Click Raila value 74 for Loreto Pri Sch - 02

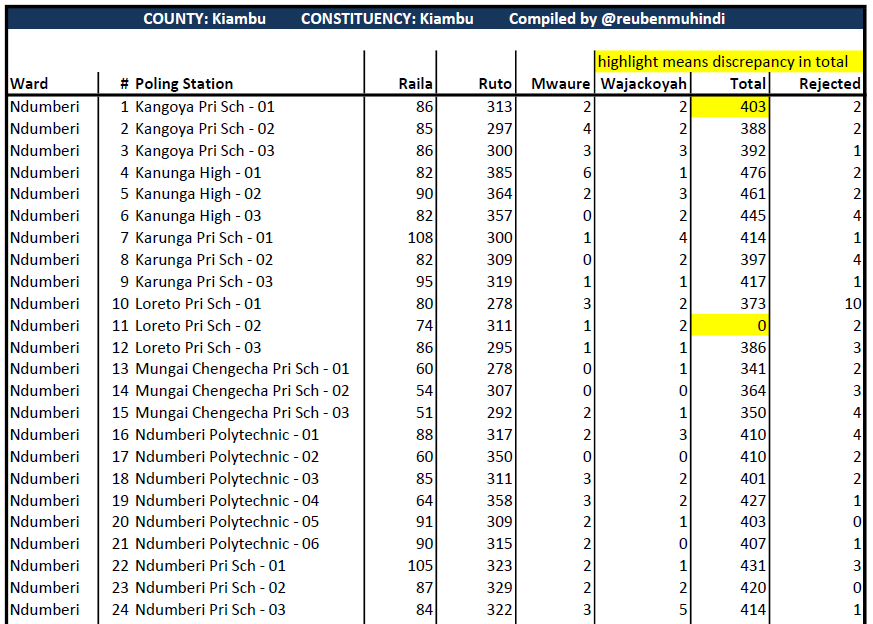(424, 326)
